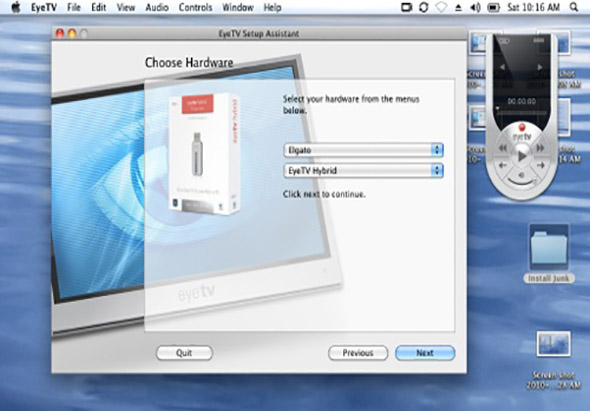
Task: Click the fast-forward button on the remote
Action: (x=541, y=148)
